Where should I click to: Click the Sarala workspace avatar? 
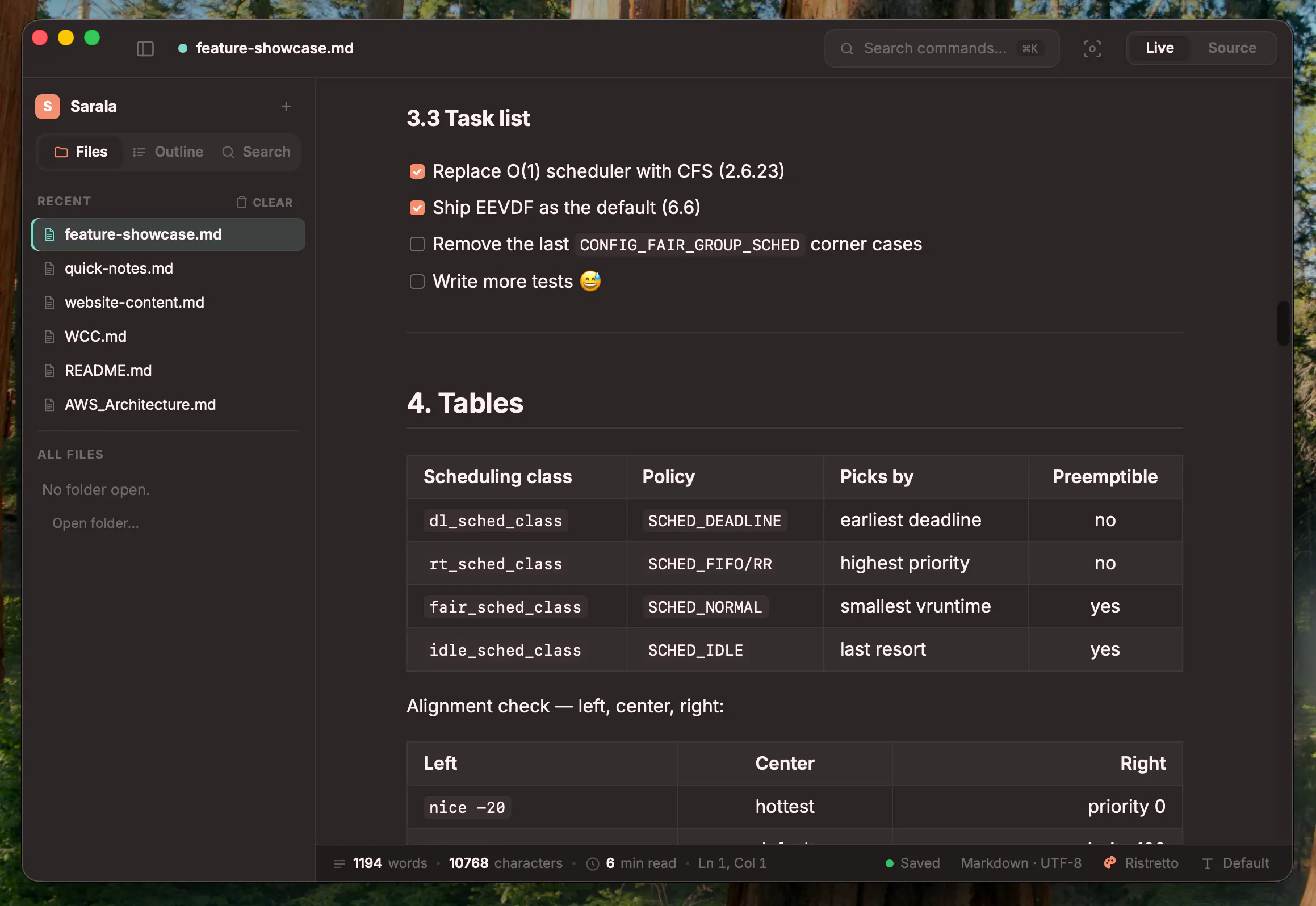click(48, 106)
